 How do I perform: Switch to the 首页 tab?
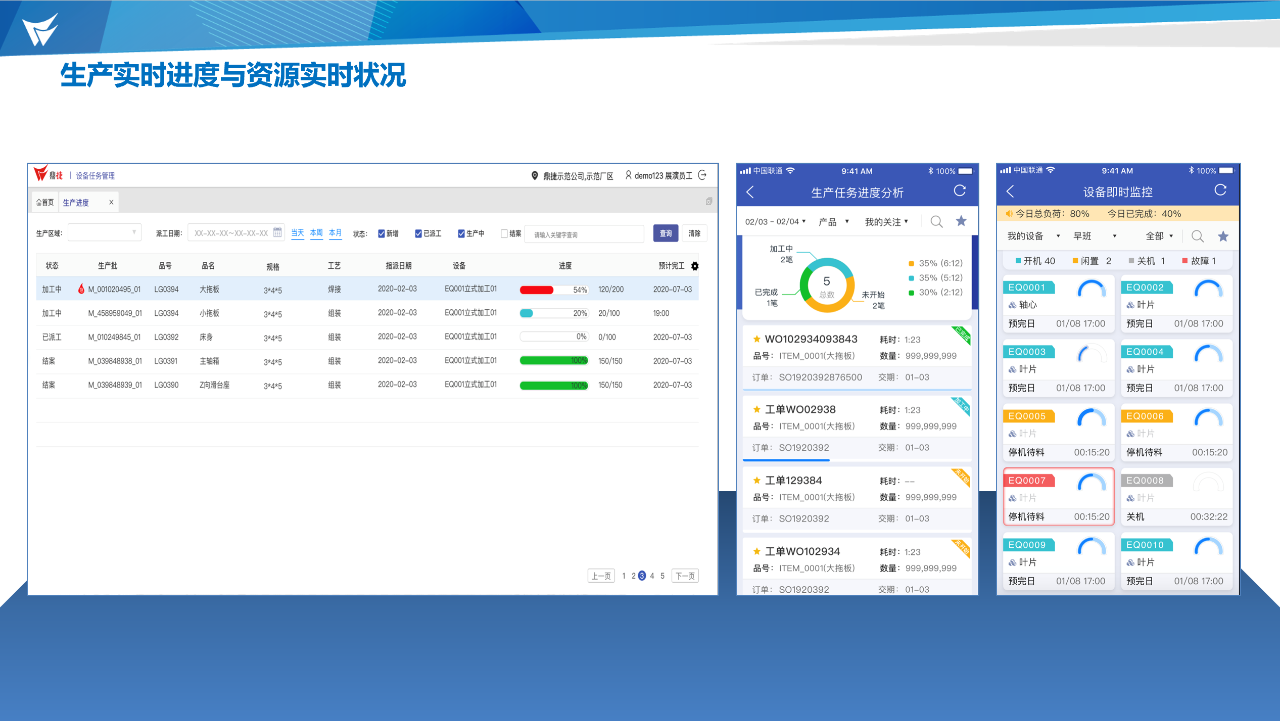tap(45, 202)
